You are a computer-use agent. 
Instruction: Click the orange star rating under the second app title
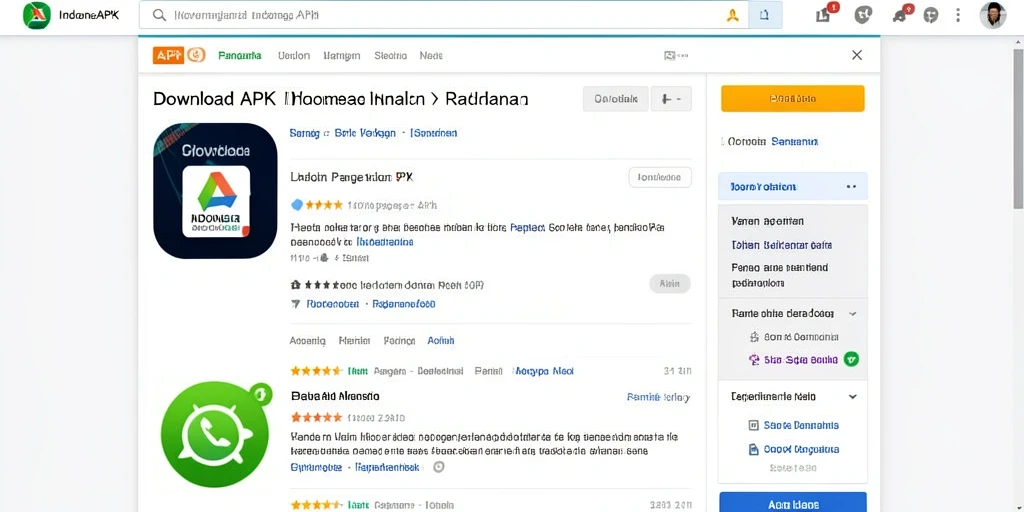pos(316,417)
